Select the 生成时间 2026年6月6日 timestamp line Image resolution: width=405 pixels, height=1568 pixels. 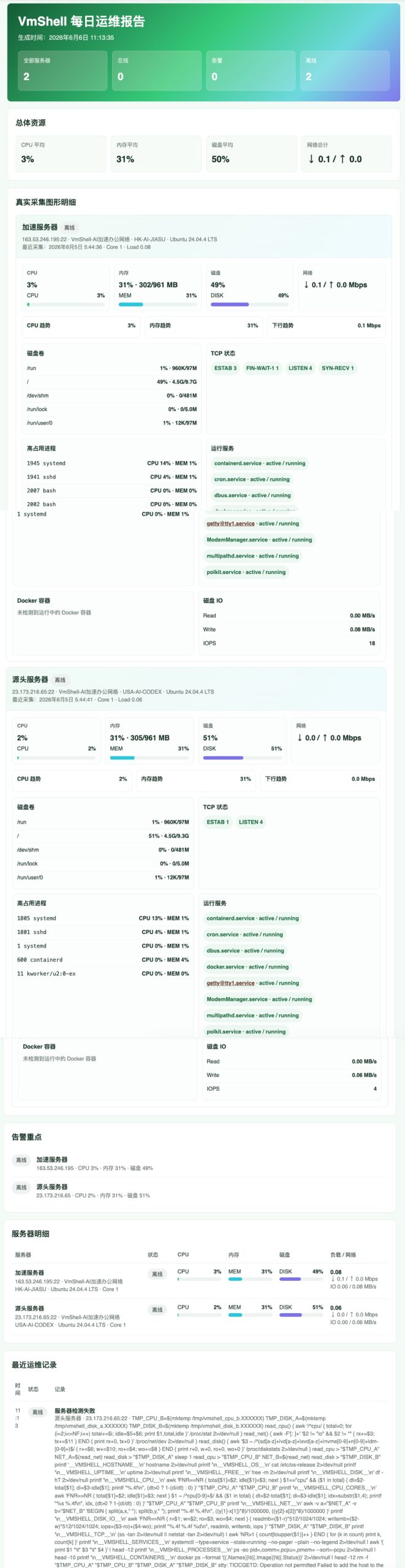pos(66,37)
